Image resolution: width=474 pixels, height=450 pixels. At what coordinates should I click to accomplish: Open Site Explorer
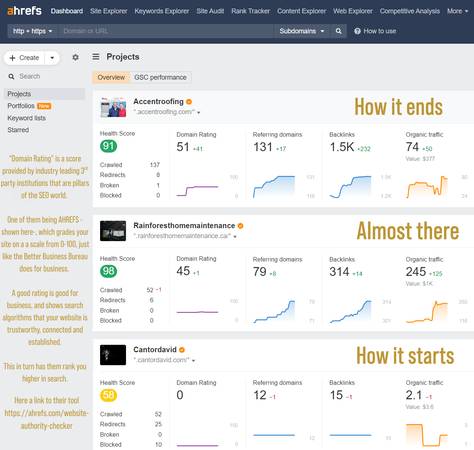pos(109,11)
